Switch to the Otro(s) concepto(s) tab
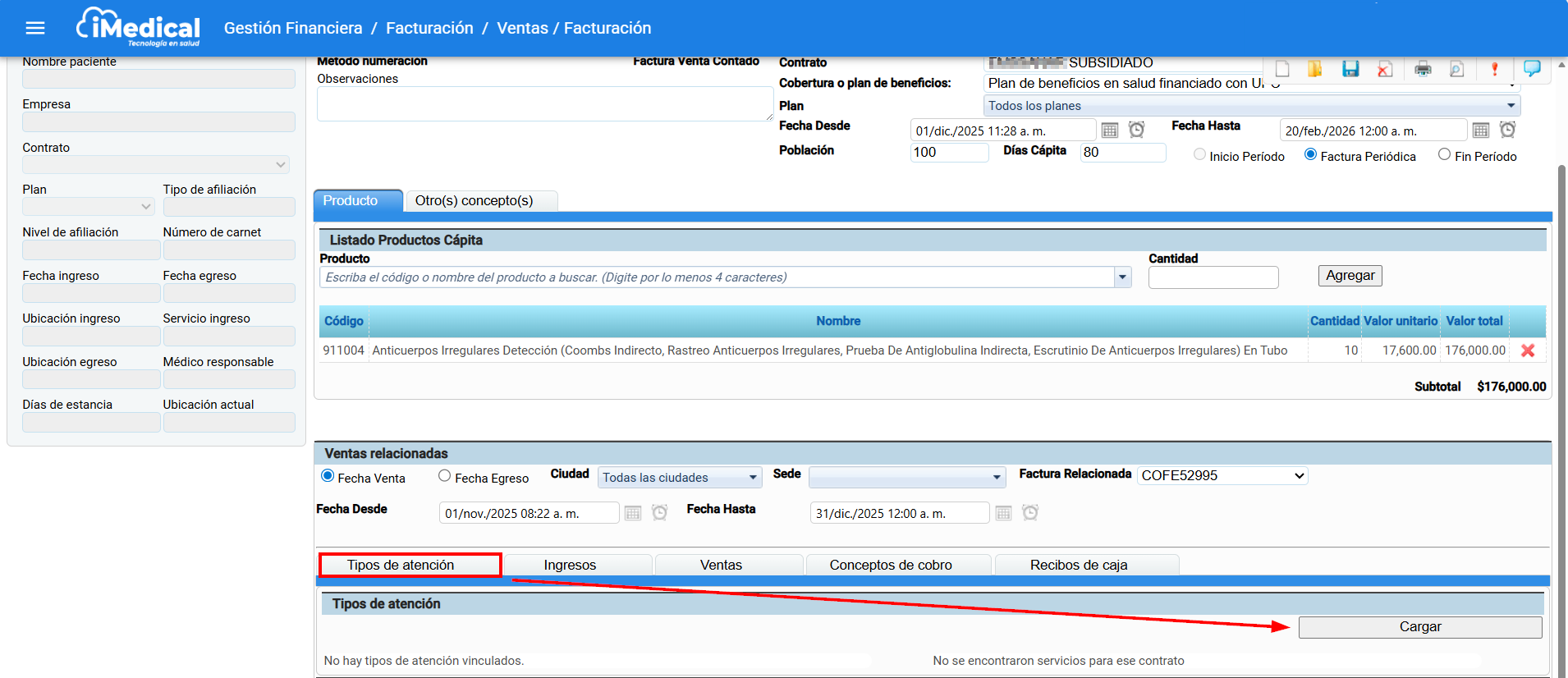Viewport: 1568px width, 678px height. coord(474,201)
